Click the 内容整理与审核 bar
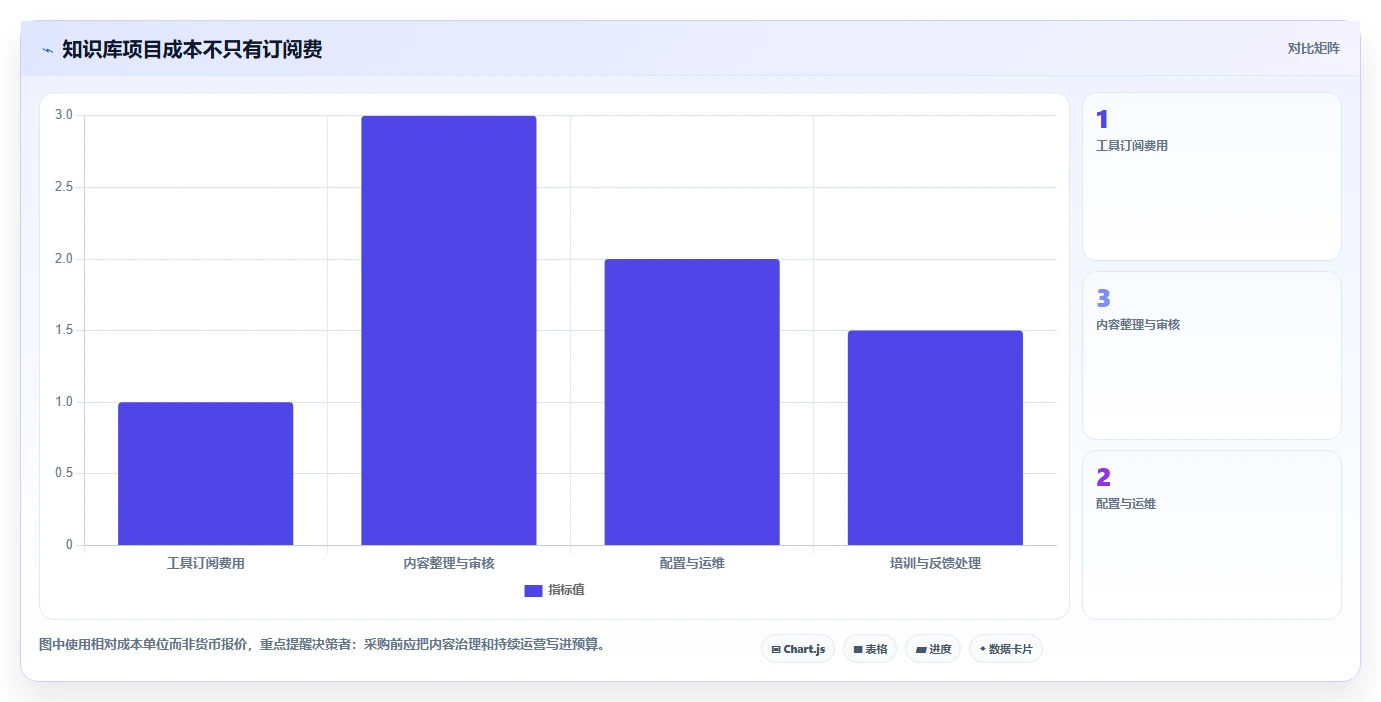 [449, 331]
